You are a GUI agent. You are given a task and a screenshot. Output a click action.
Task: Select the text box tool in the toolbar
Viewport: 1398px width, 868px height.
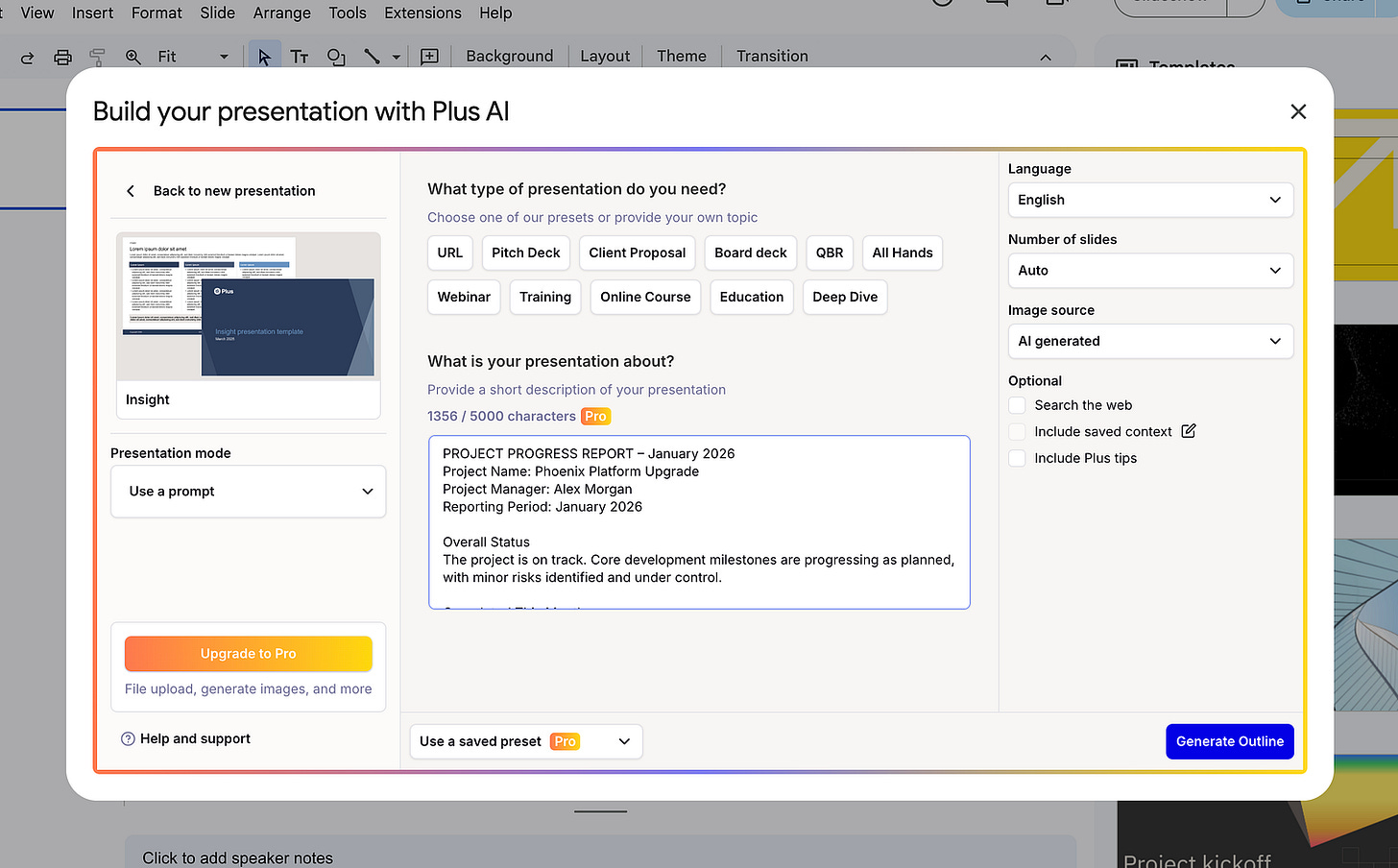click(300, 57)
